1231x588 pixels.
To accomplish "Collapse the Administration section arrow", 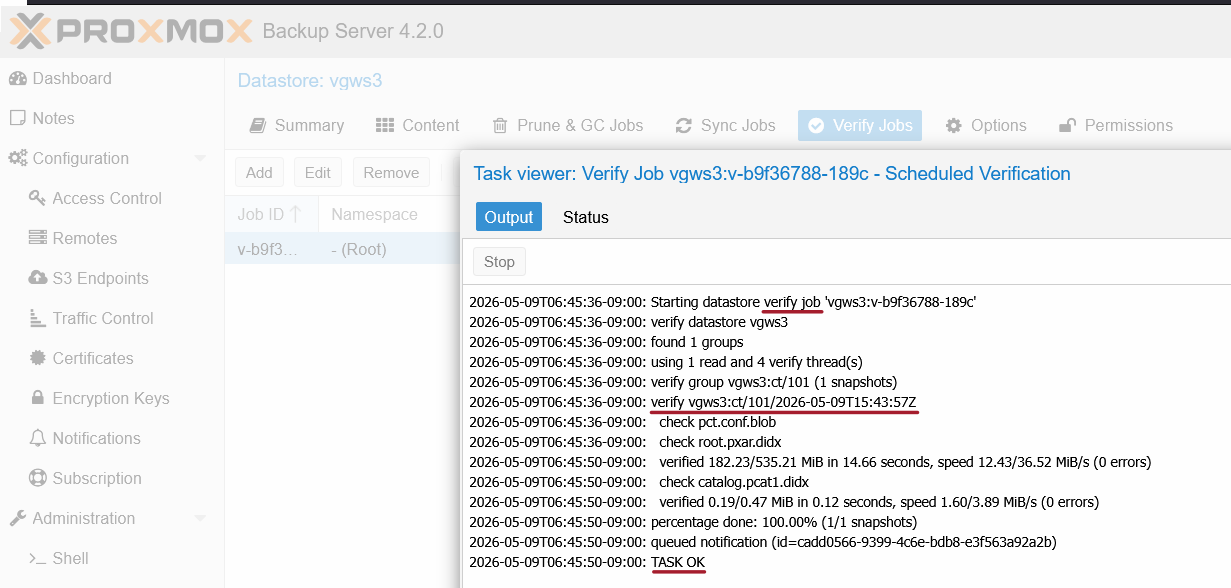I will (200, 518).
